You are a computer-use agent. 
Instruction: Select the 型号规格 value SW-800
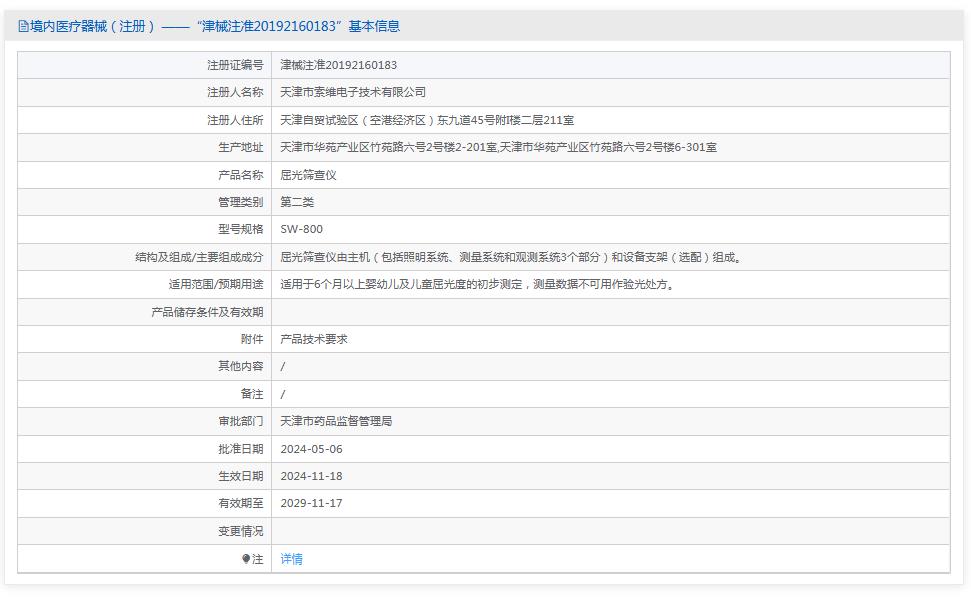[x=305, y=229]
